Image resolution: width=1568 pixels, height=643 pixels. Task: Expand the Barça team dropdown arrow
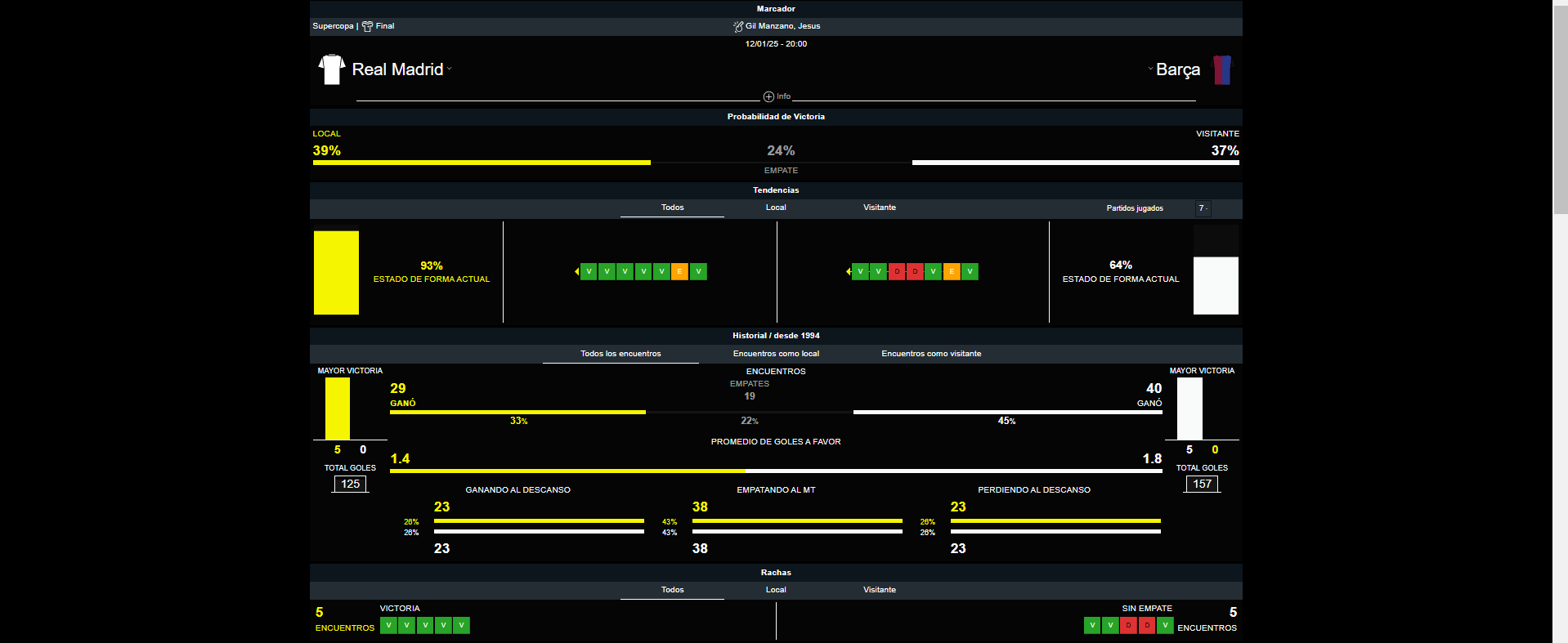(1150, 69)
